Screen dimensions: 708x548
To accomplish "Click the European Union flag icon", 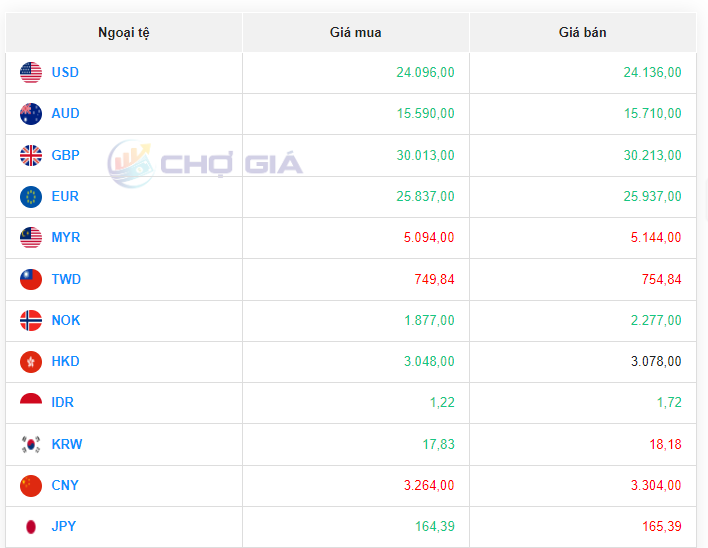I will click(31, 197).
